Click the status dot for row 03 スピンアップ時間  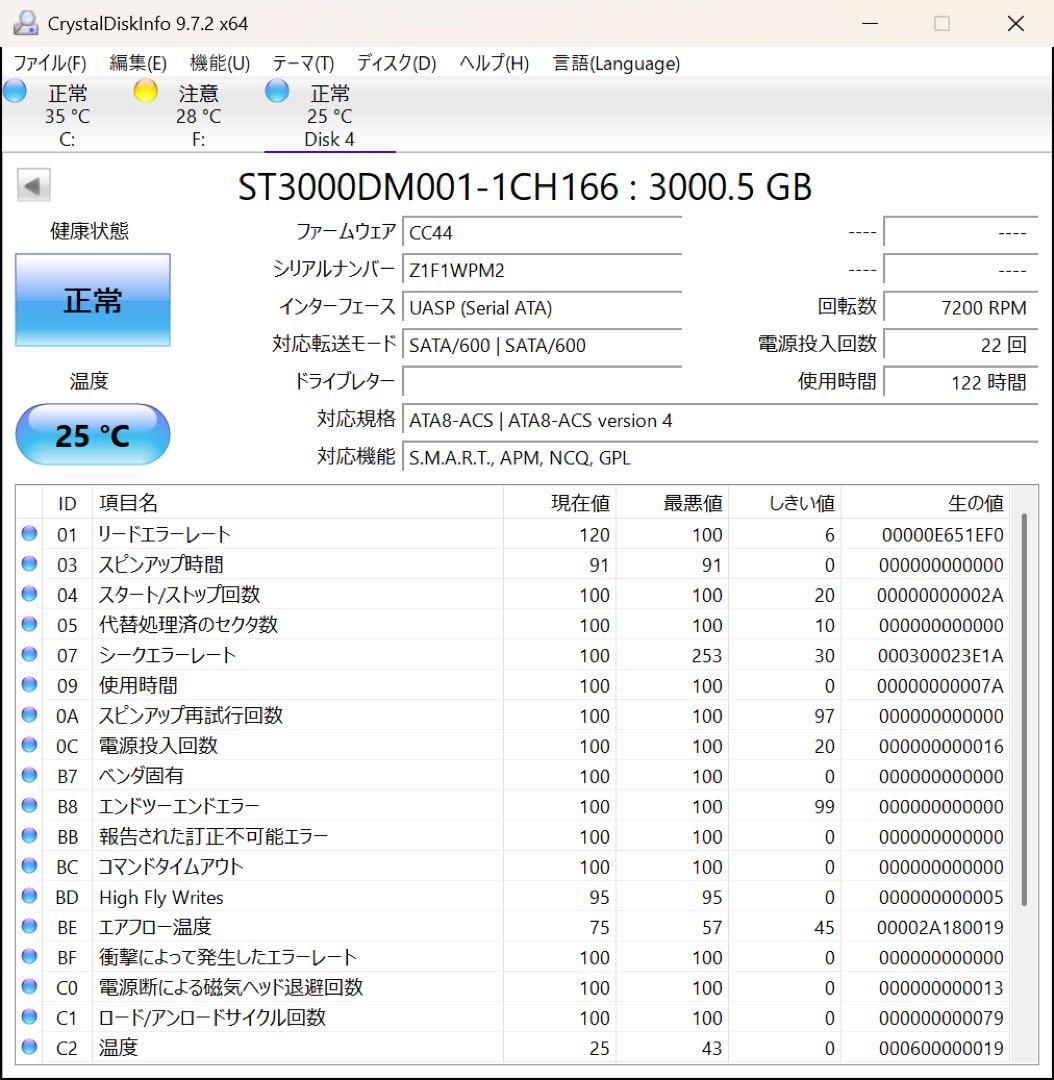[x=29, y=564]
